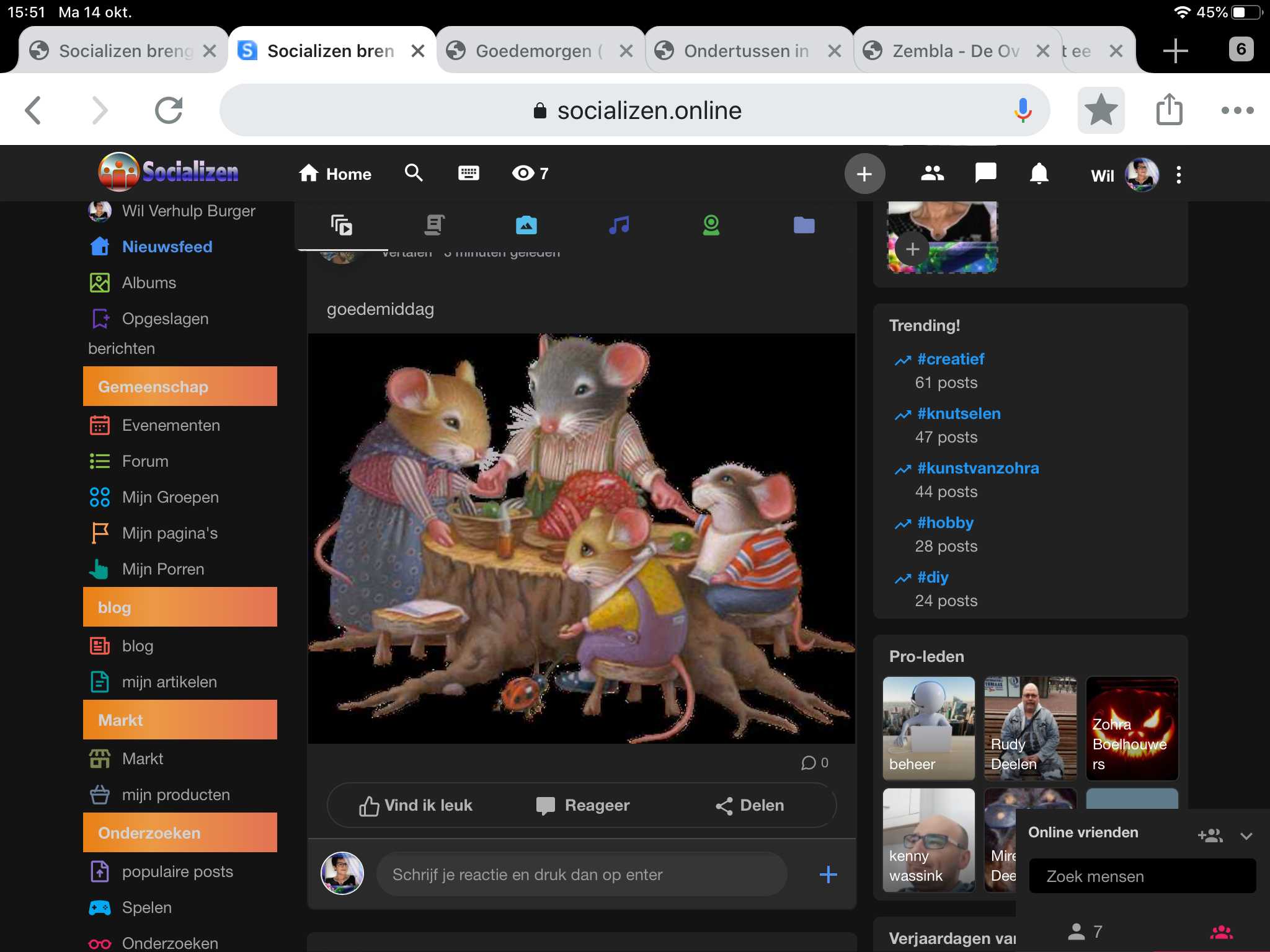Screen dimensions: 1270x952
Task: Open populaire posts icon
Action: coord(99,871)
